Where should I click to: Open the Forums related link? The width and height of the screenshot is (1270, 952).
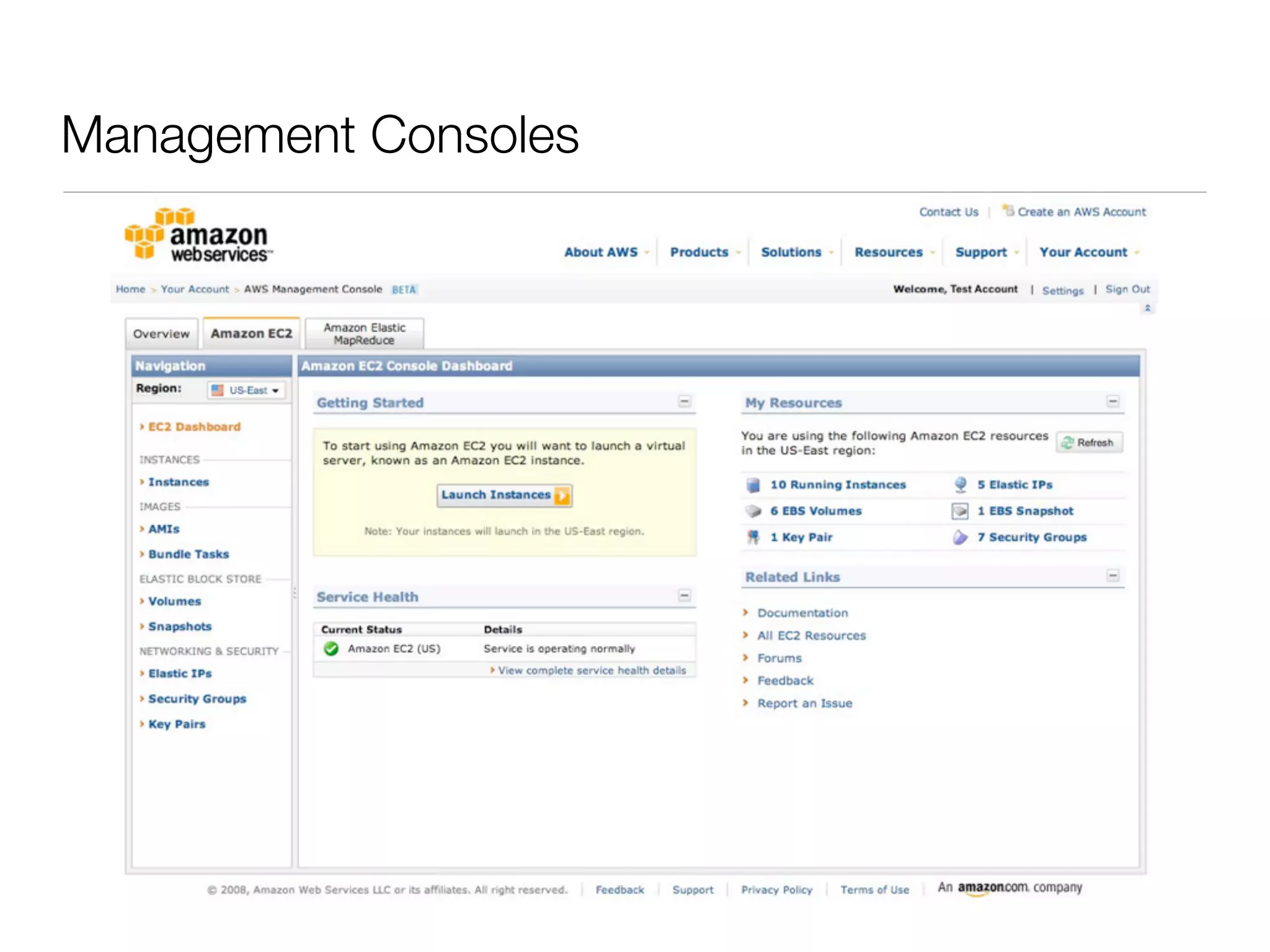[779, 658]
